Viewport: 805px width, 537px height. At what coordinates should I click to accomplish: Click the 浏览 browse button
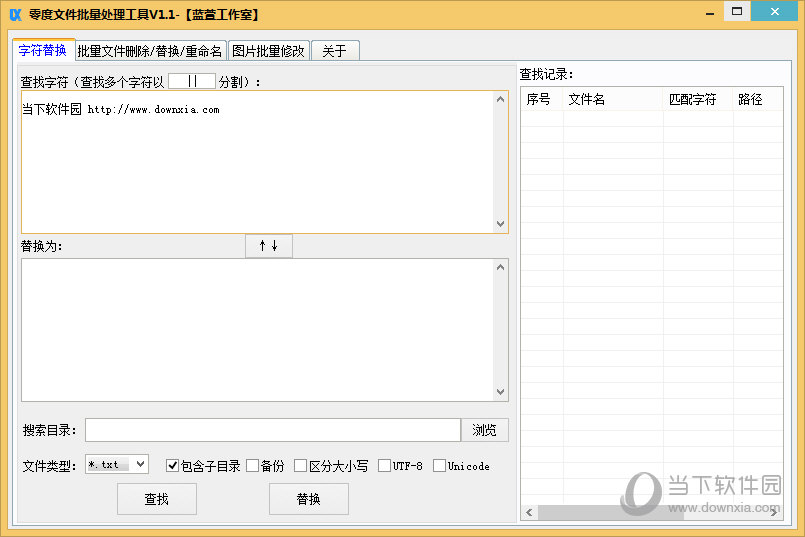[x=484, y=430]
